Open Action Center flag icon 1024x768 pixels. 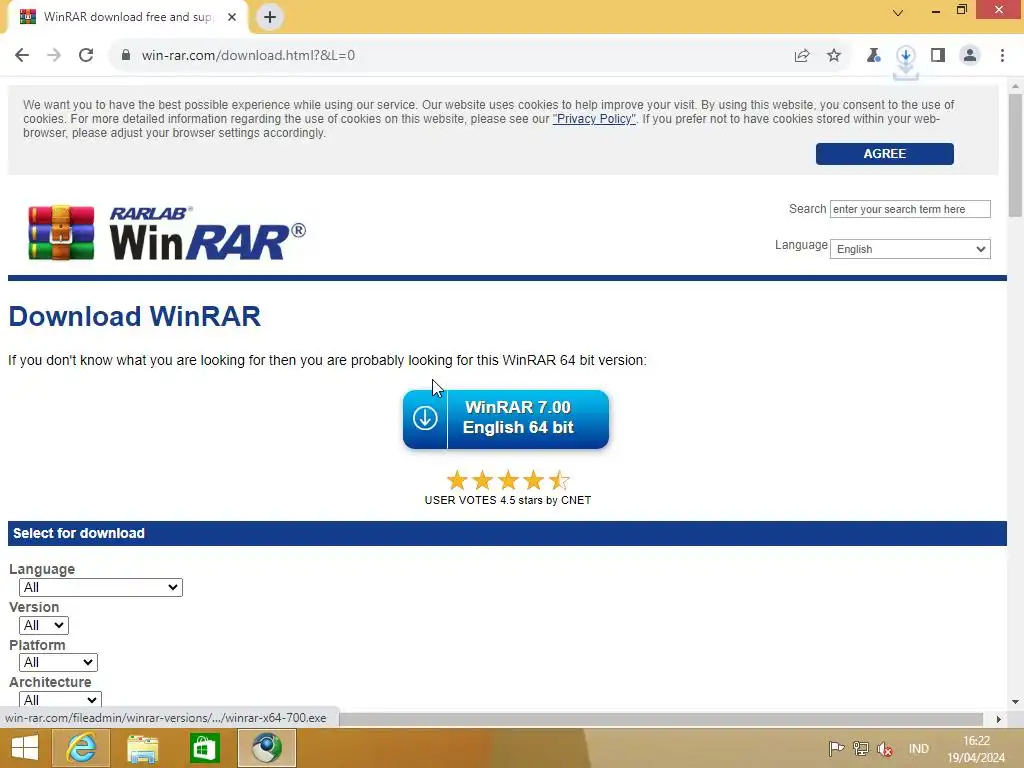[836, 749]
